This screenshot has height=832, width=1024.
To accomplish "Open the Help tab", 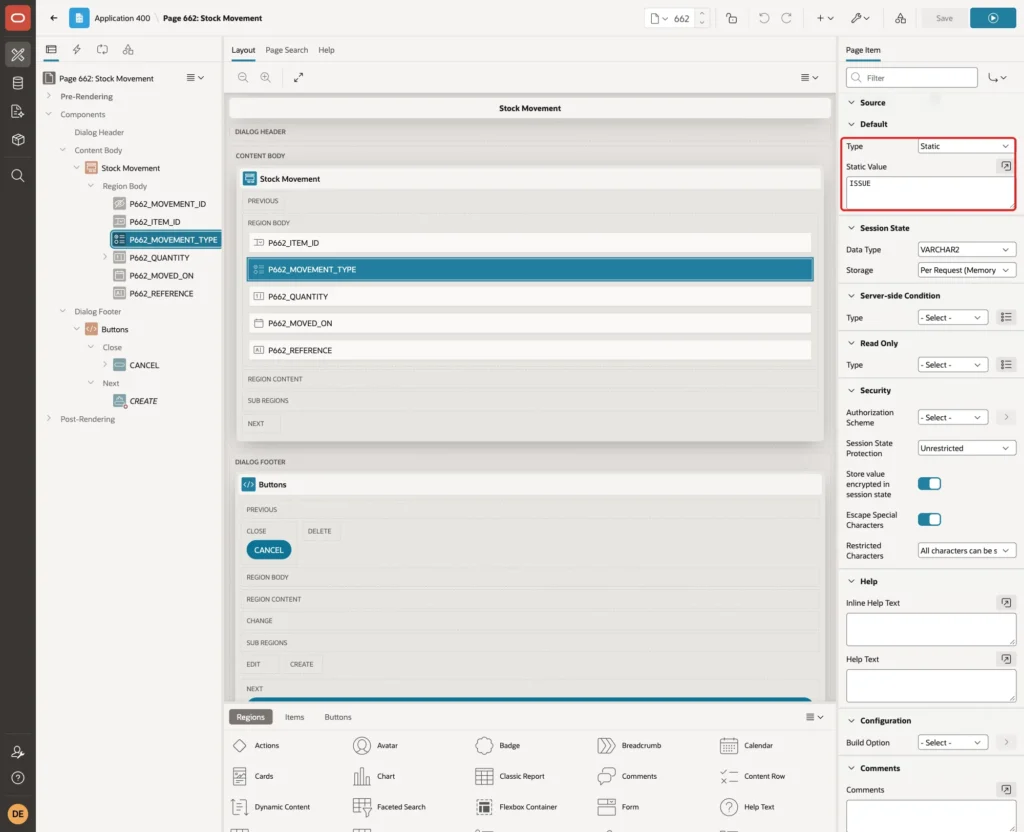I will click(x=326, y=50).
